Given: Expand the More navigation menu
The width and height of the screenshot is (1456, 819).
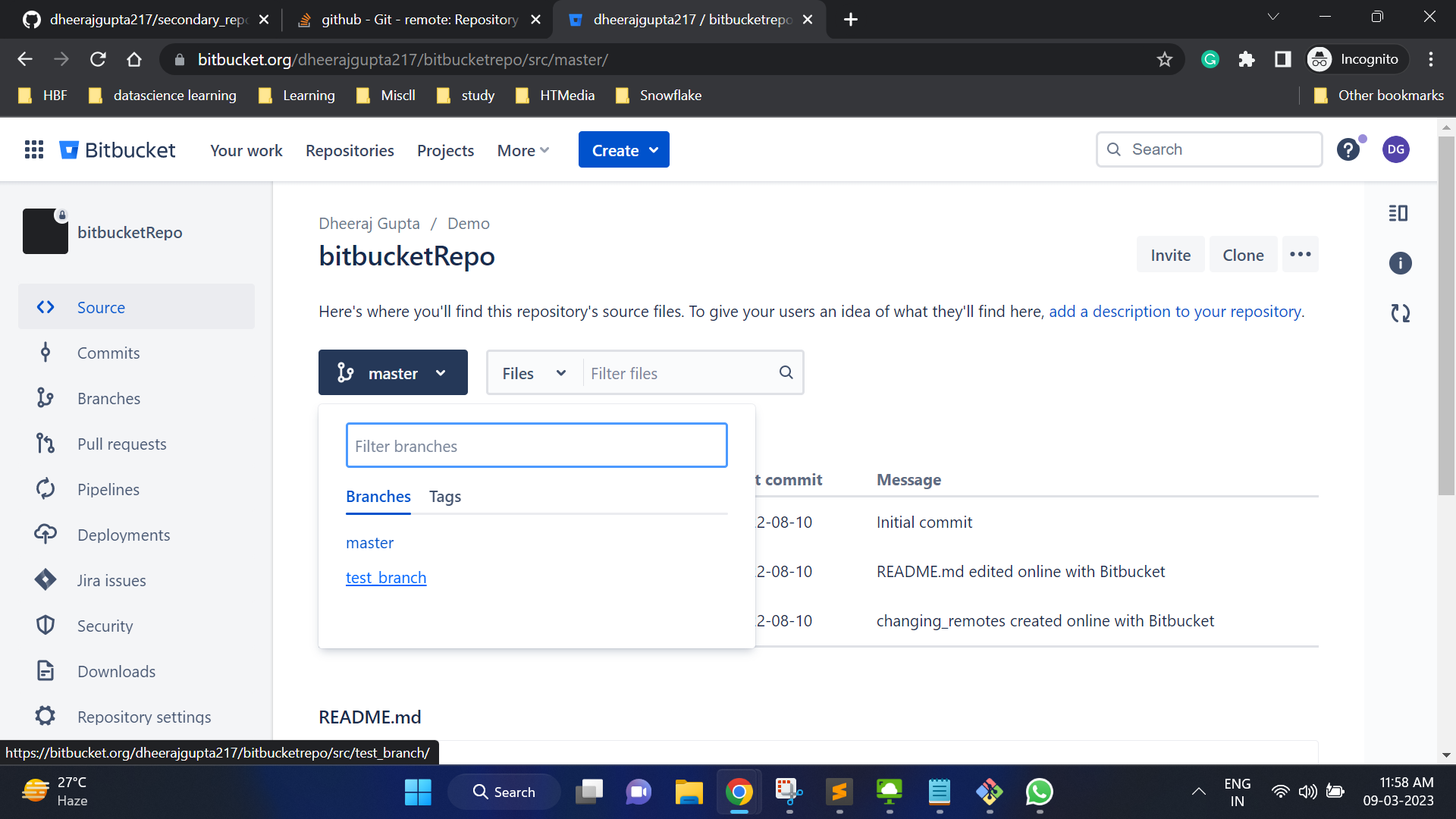Looking at the screenshot, I should (522, 150).
